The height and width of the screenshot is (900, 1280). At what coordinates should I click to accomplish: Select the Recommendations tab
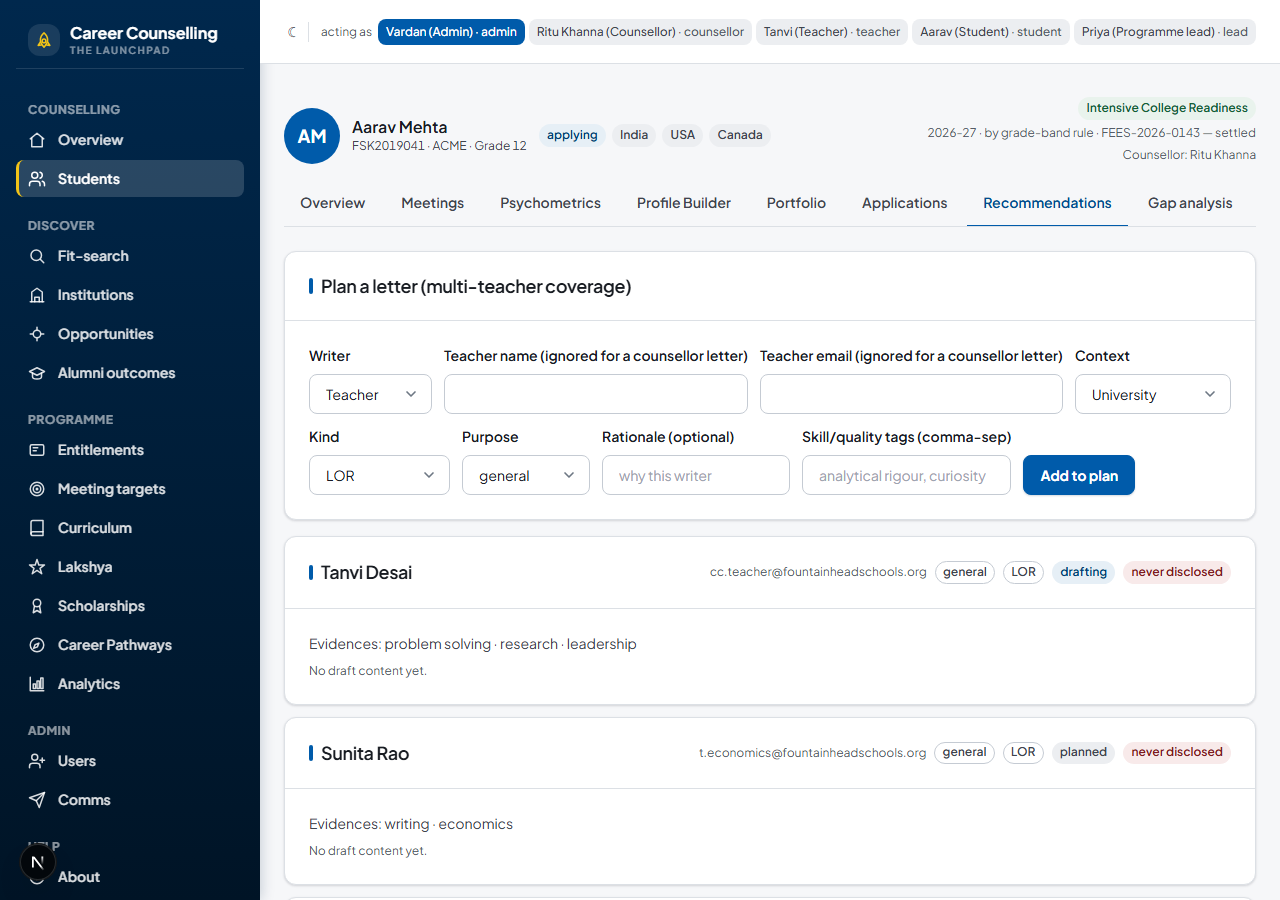pos(1048,203)
